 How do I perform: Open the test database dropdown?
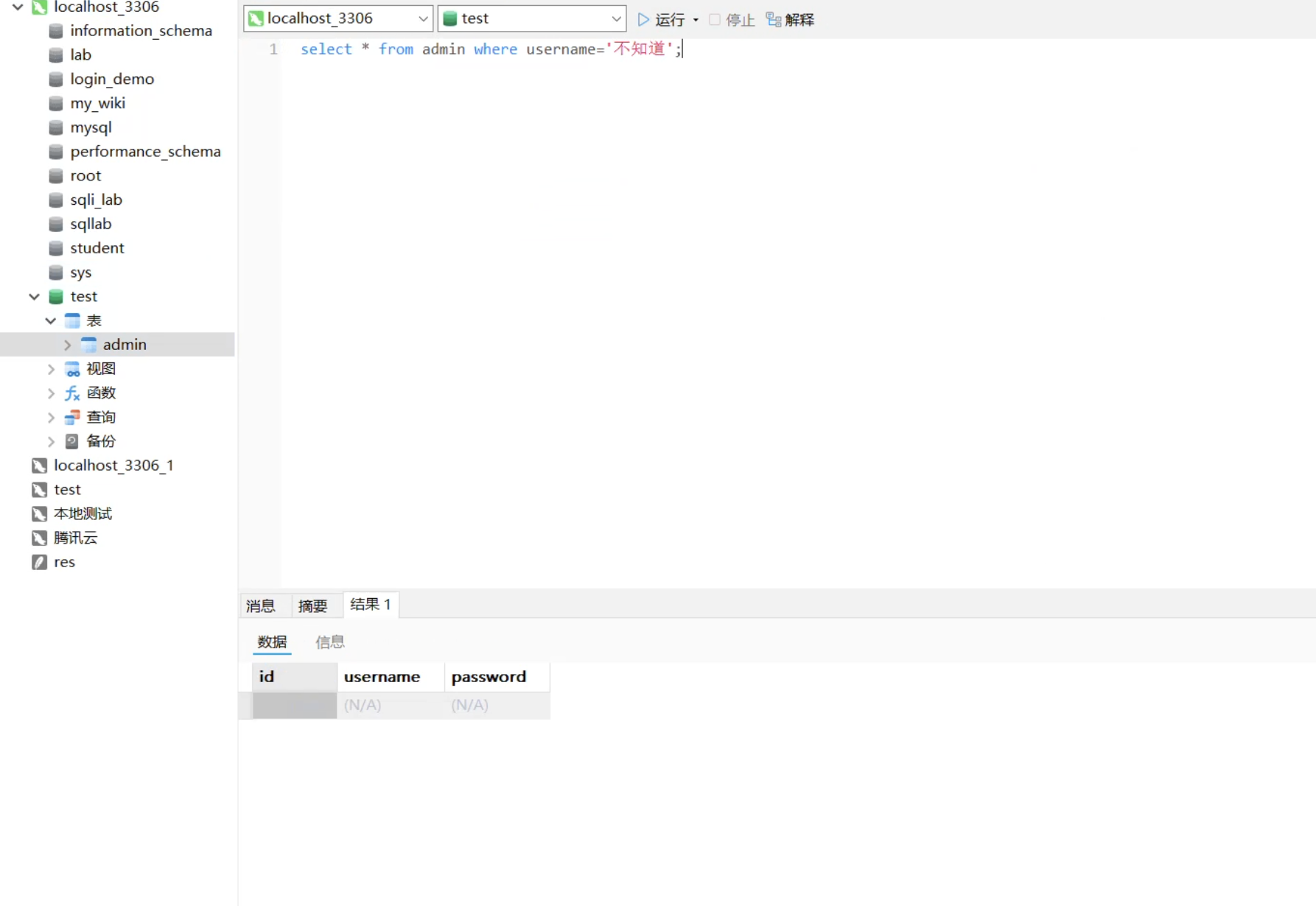pos(616,19)
